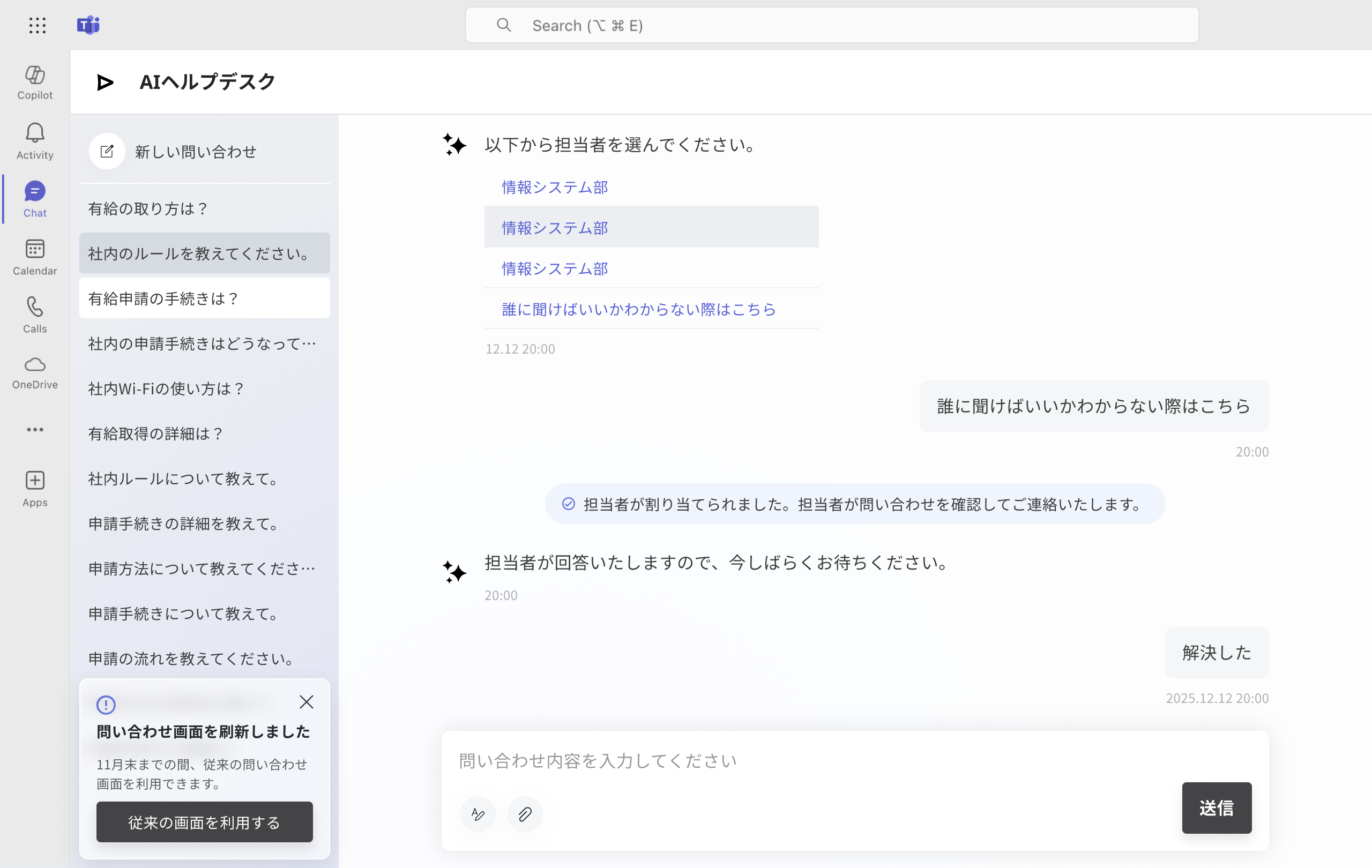Select the first 情報システム部 option
This screenshot has height=868, width=1372.
coord(651,187)
